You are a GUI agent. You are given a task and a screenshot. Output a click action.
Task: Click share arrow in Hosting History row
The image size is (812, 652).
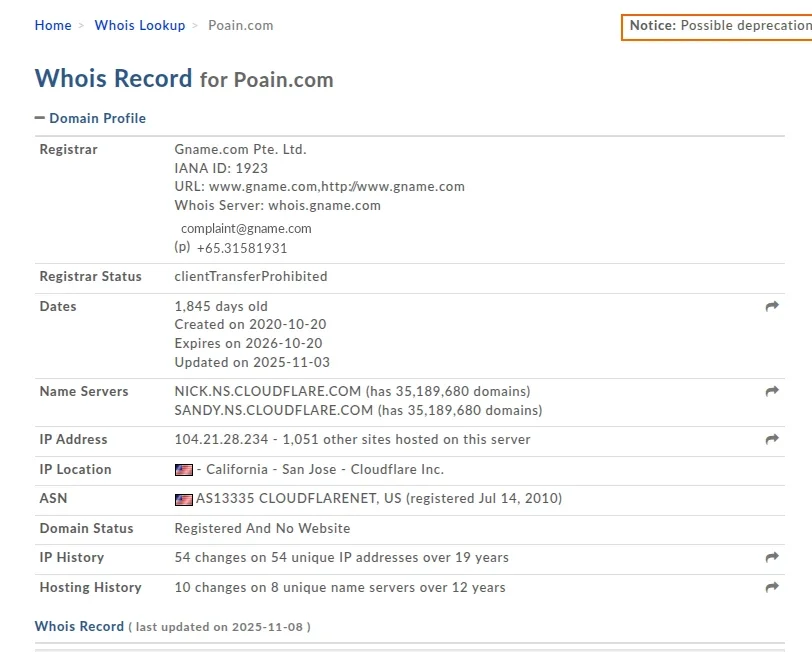point(772,588)
